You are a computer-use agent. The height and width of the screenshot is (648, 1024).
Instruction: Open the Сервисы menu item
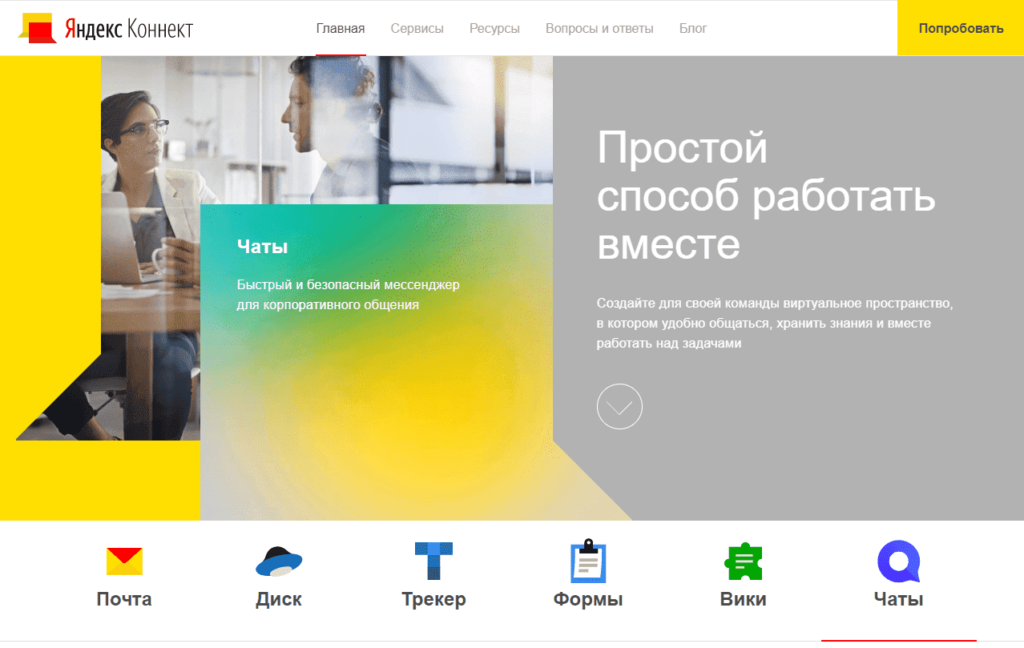coord(417,28)
